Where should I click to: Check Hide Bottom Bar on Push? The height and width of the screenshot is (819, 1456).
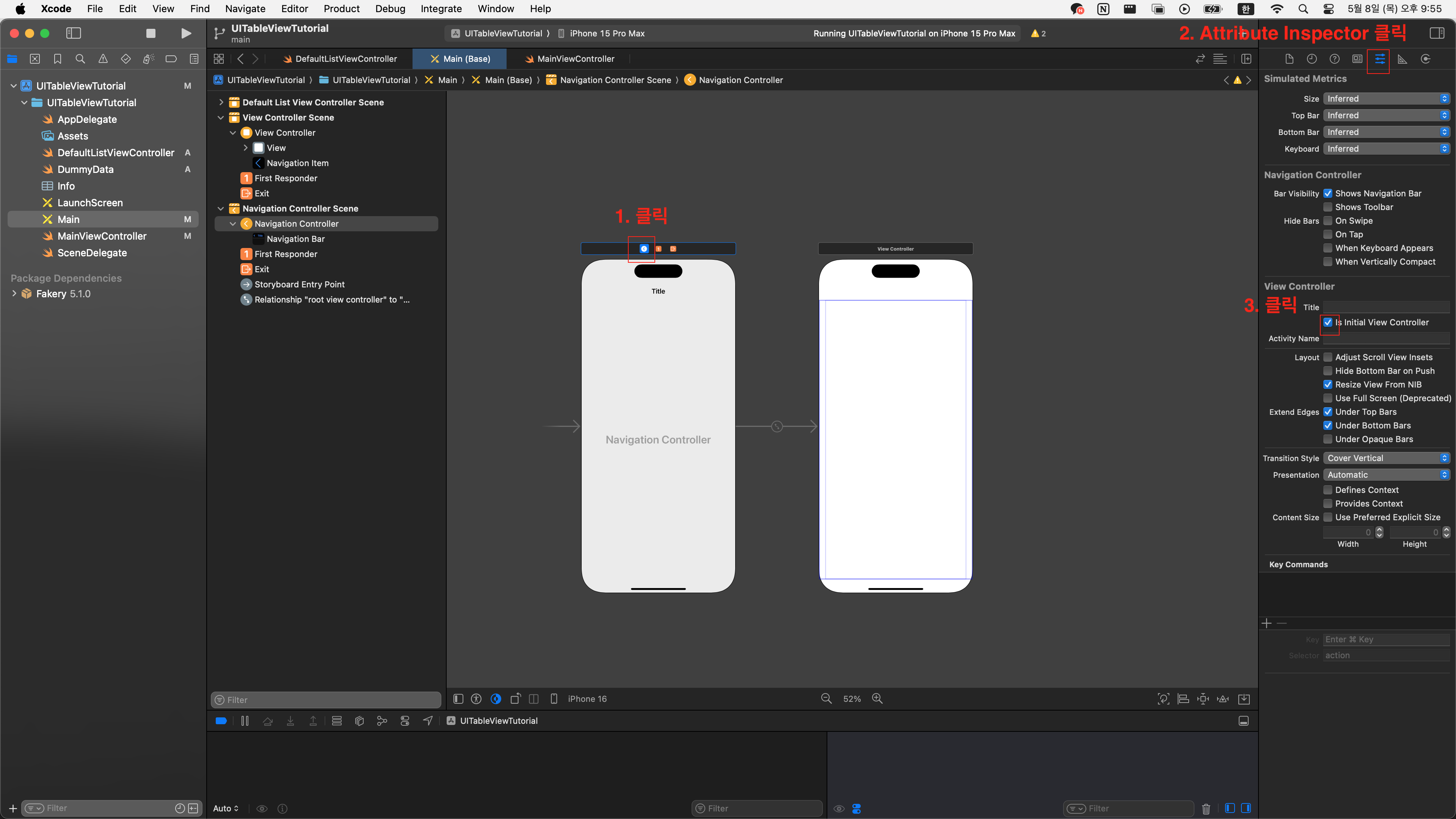[1328, 371]
